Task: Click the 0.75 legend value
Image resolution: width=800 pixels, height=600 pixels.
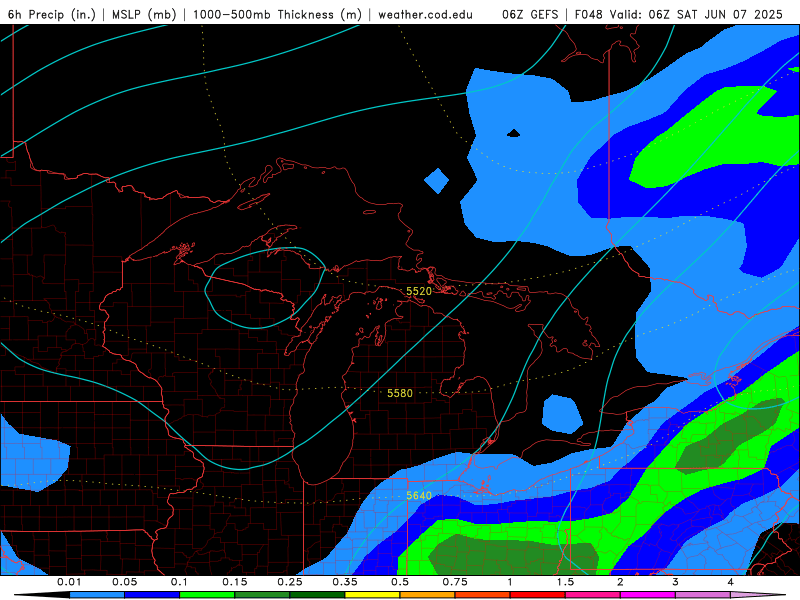Action: (x=455, y=582)
